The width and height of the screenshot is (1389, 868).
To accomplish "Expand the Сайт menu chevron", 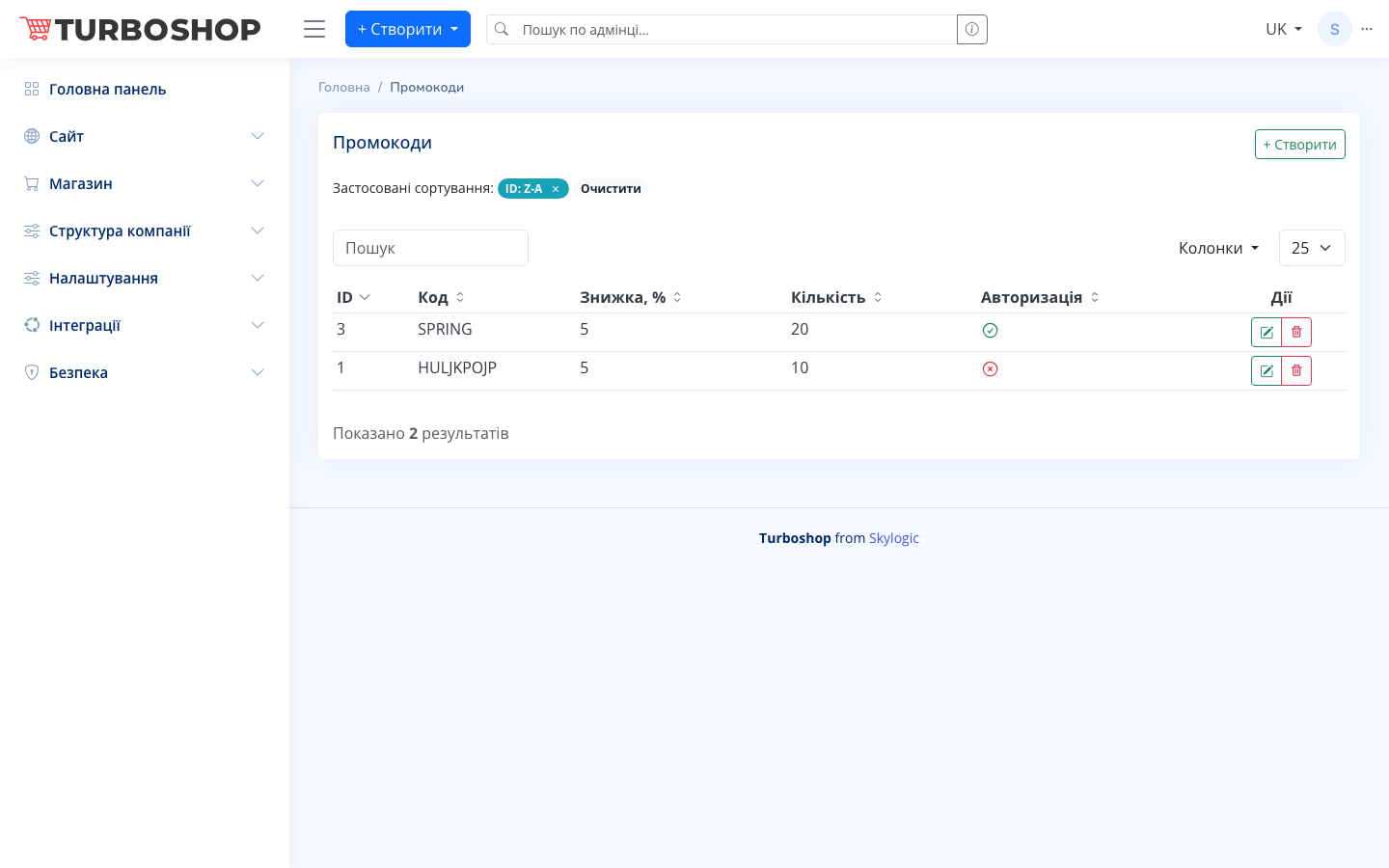I will (258, 136).
